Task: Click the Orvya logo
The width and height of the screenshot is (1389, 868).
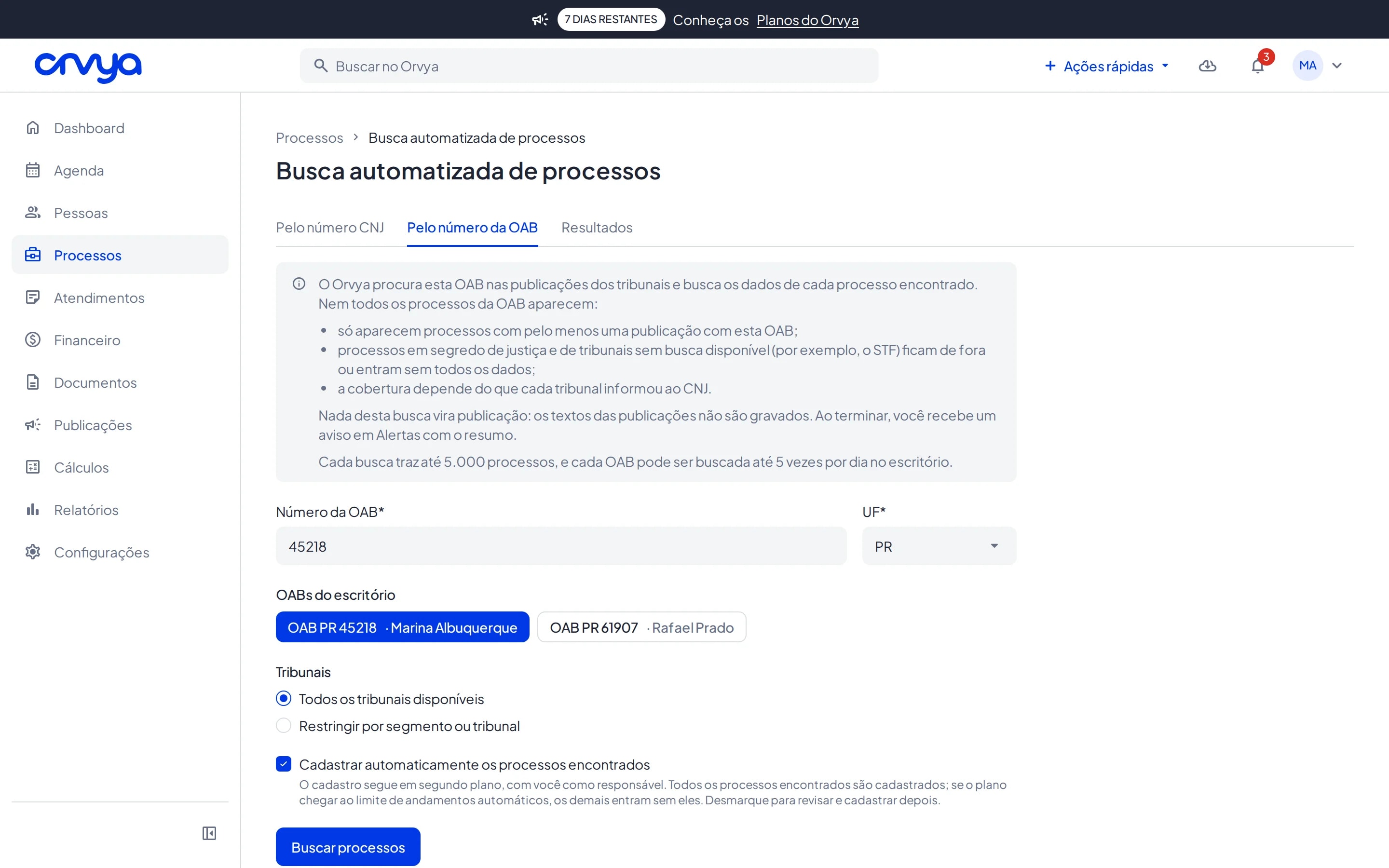Action: click(88, 67)
